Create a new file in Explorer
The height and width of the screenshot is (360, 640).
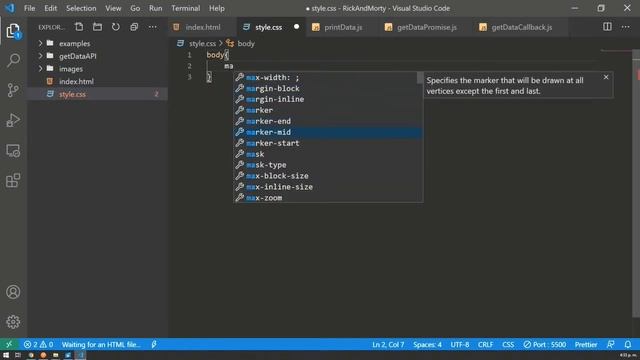(79, 27)
